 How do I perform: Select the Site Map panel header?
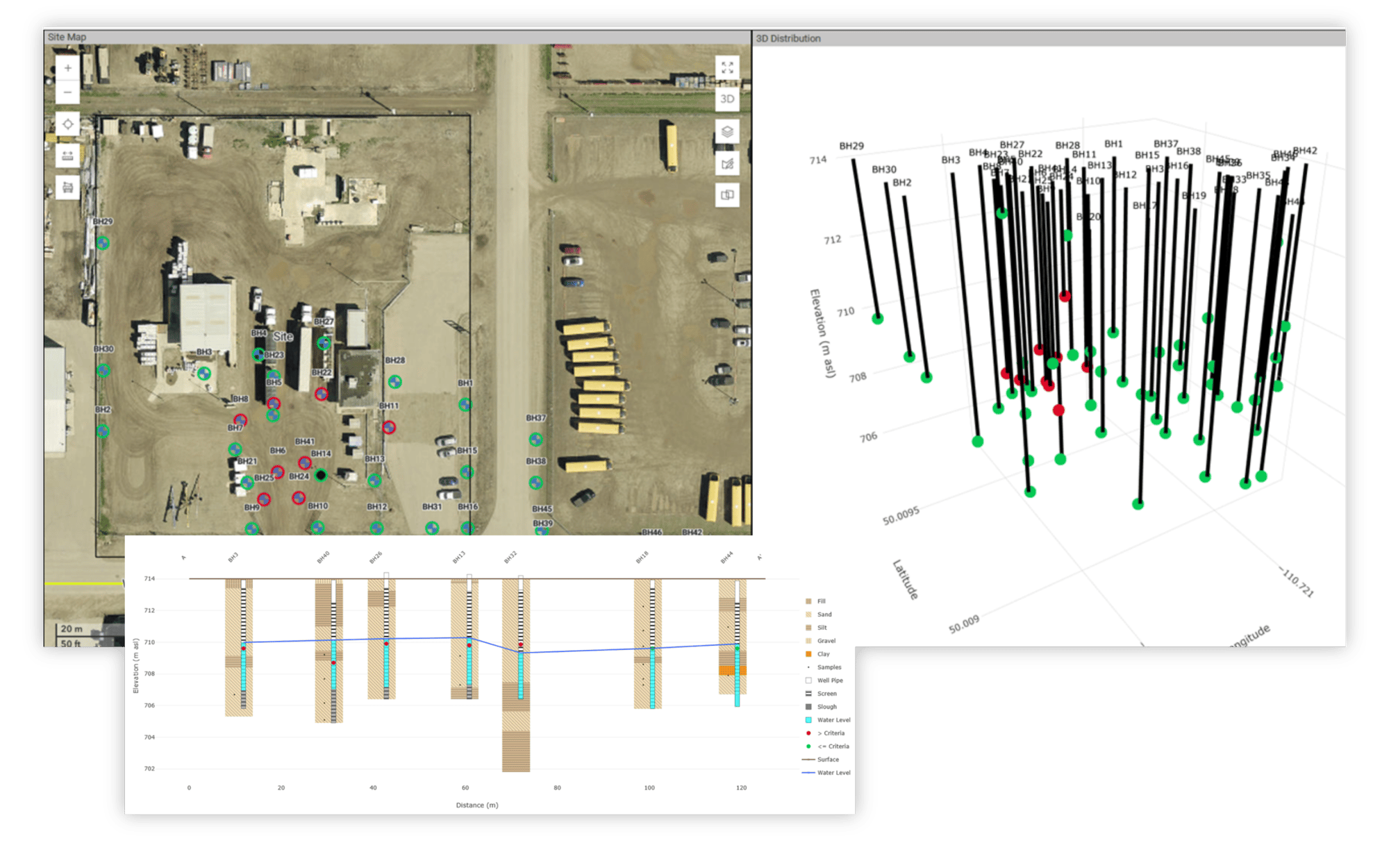click(x=67, y=37)
